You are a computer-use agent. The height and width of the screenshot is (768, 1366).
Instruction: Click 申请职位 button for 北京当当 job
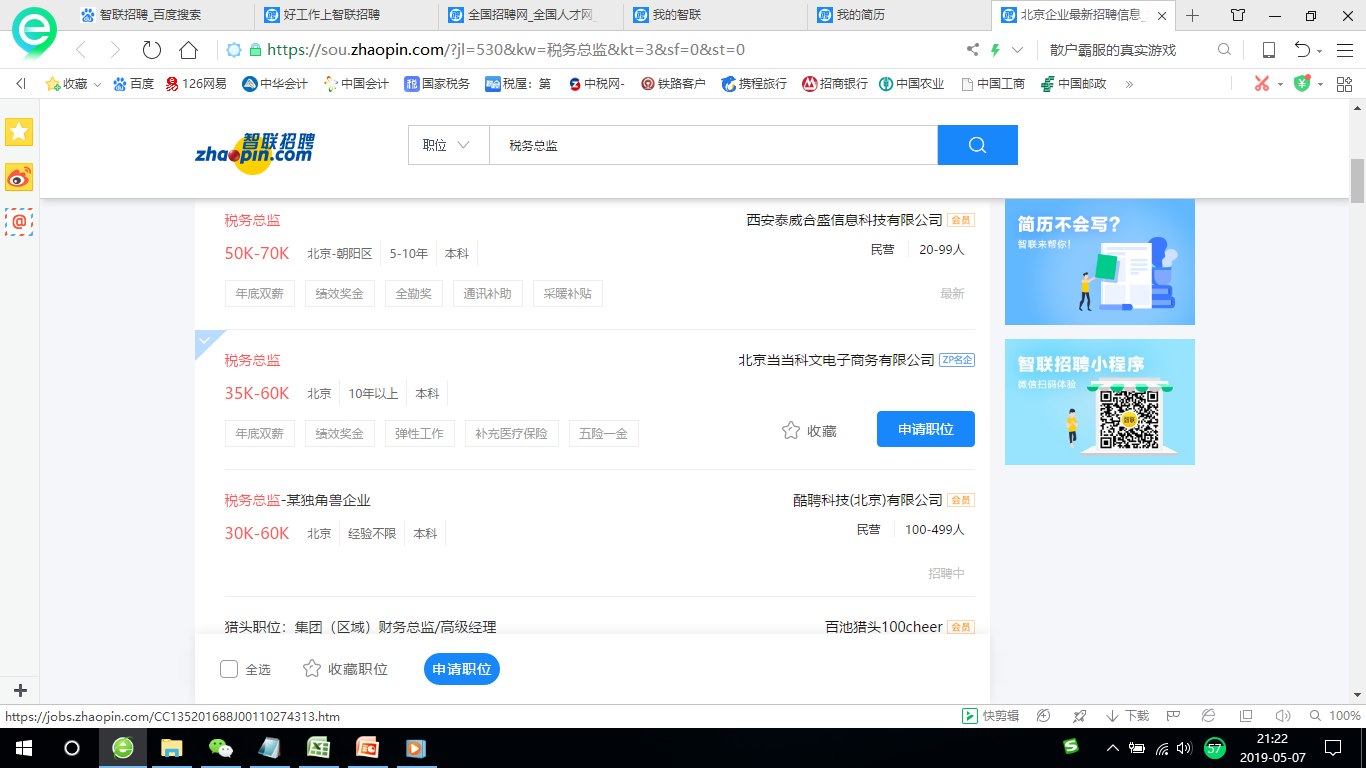[x=925, y=429]
